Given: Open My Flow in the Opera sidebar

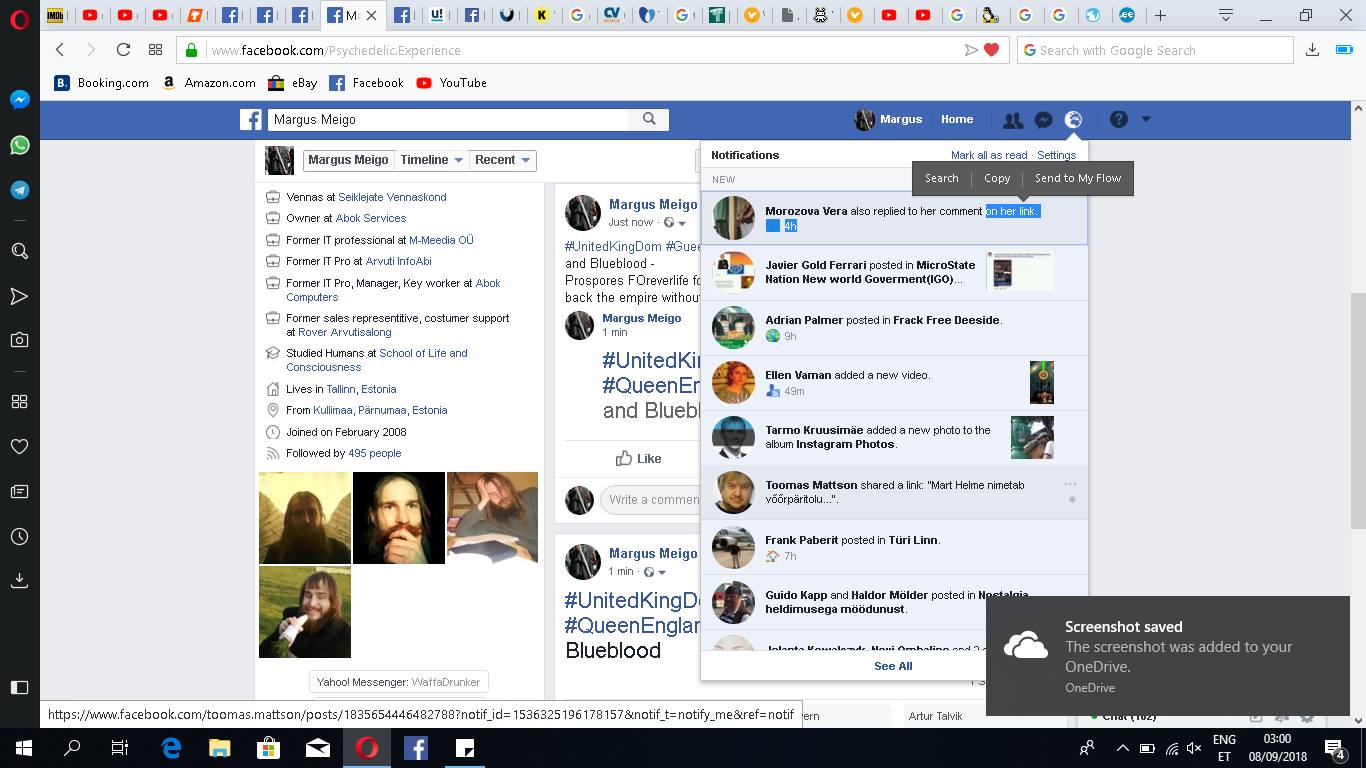Looking at the screenshot, I should pyautogui.click(x=19, y=296).
